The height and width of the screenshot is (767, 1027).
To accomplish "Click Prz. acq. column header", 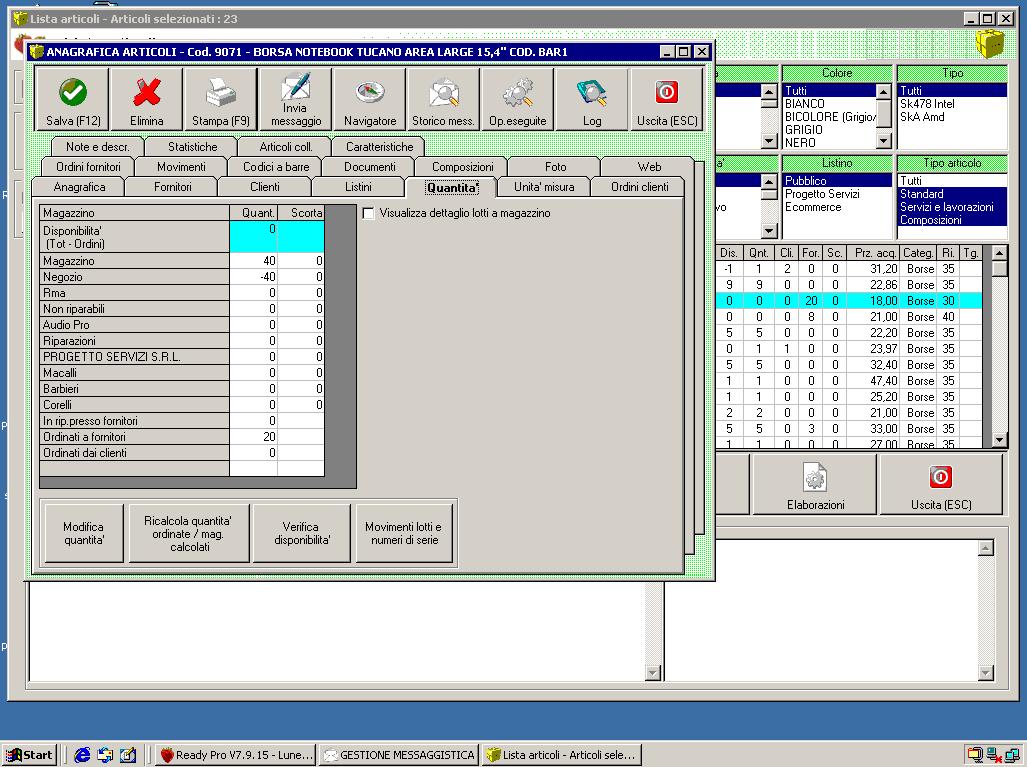I will point(874,253).
